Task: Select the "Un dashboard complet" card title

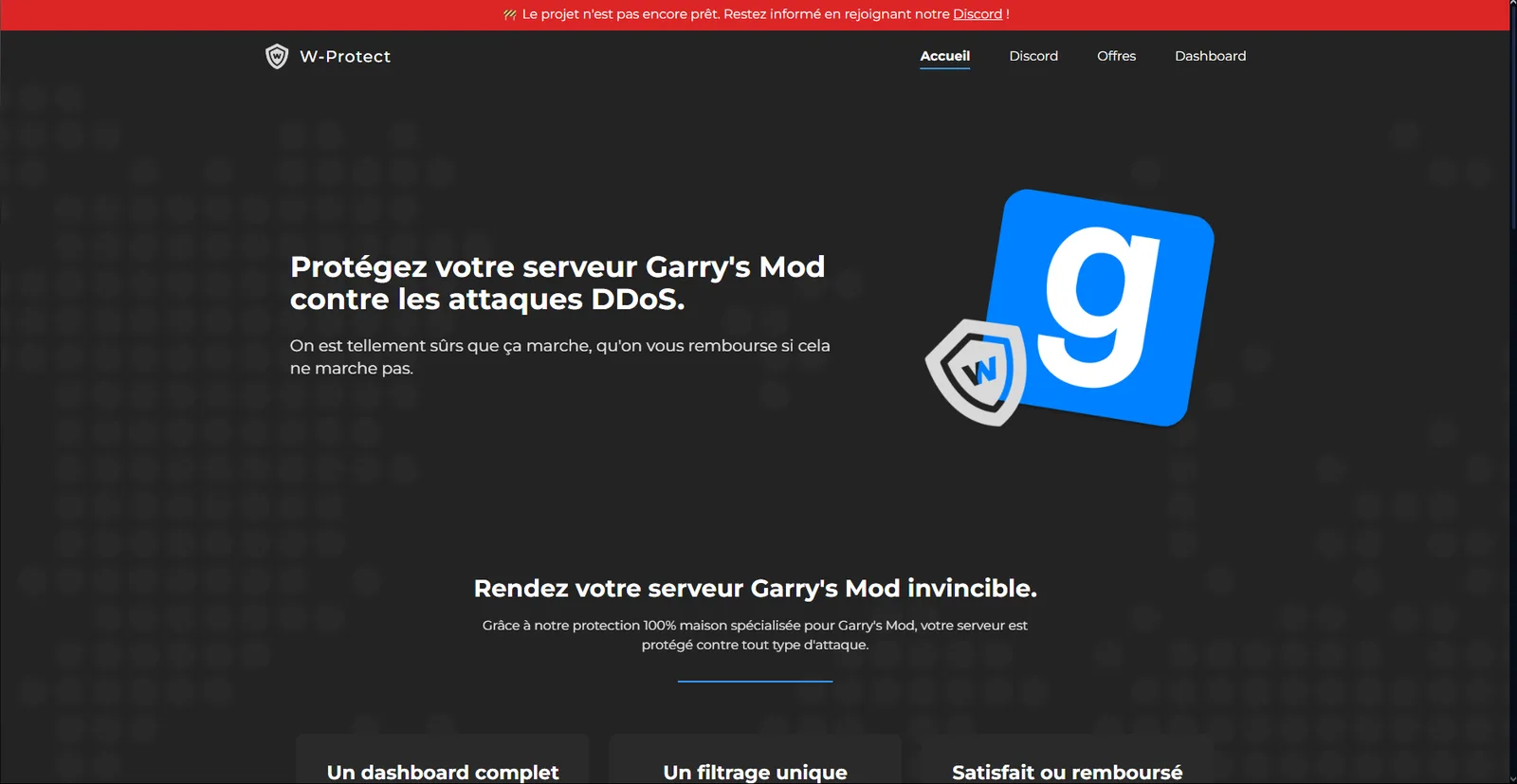Action: (x=443, y=773)
